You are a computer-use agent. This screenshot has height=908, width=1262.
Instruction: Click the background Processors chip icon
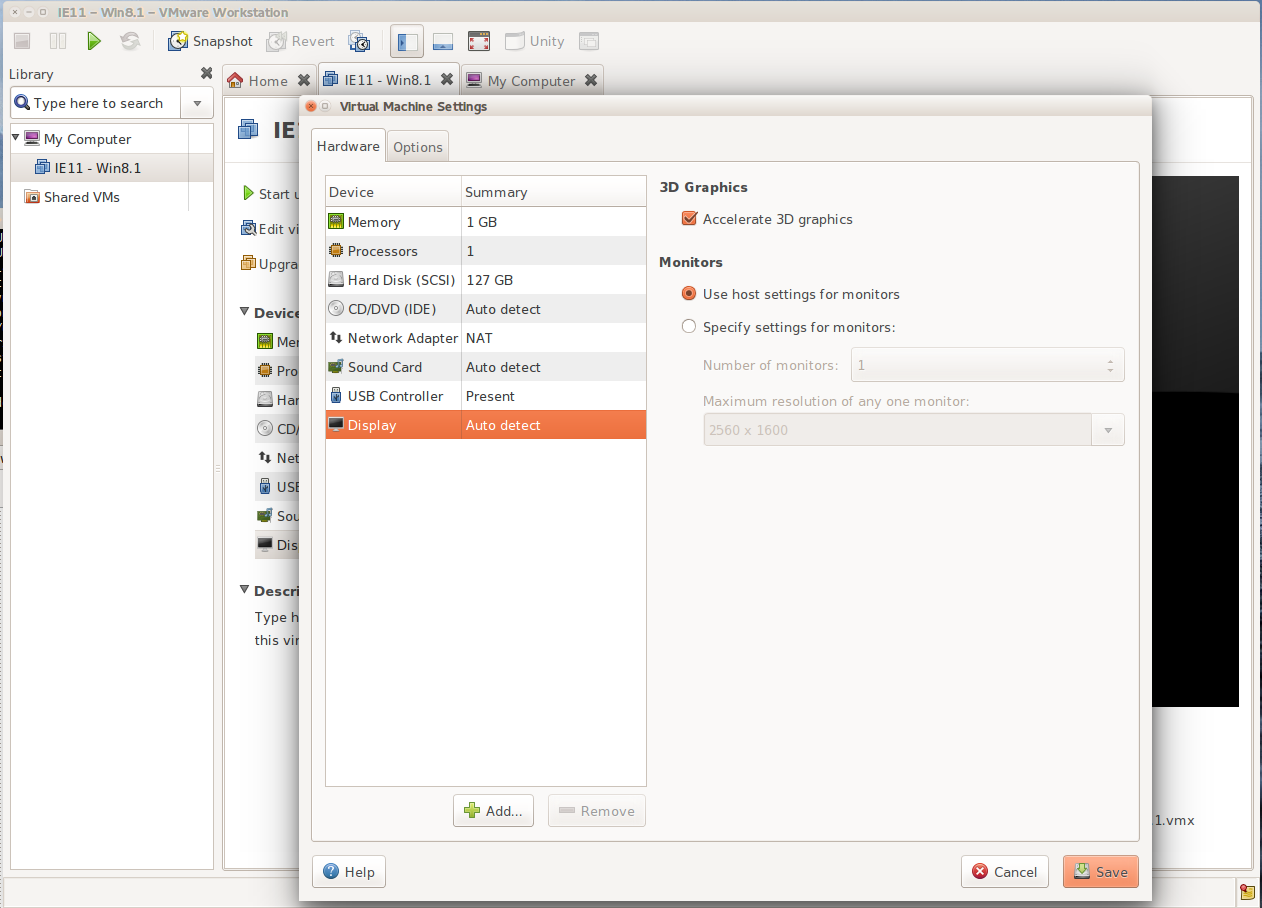(265, 371)
